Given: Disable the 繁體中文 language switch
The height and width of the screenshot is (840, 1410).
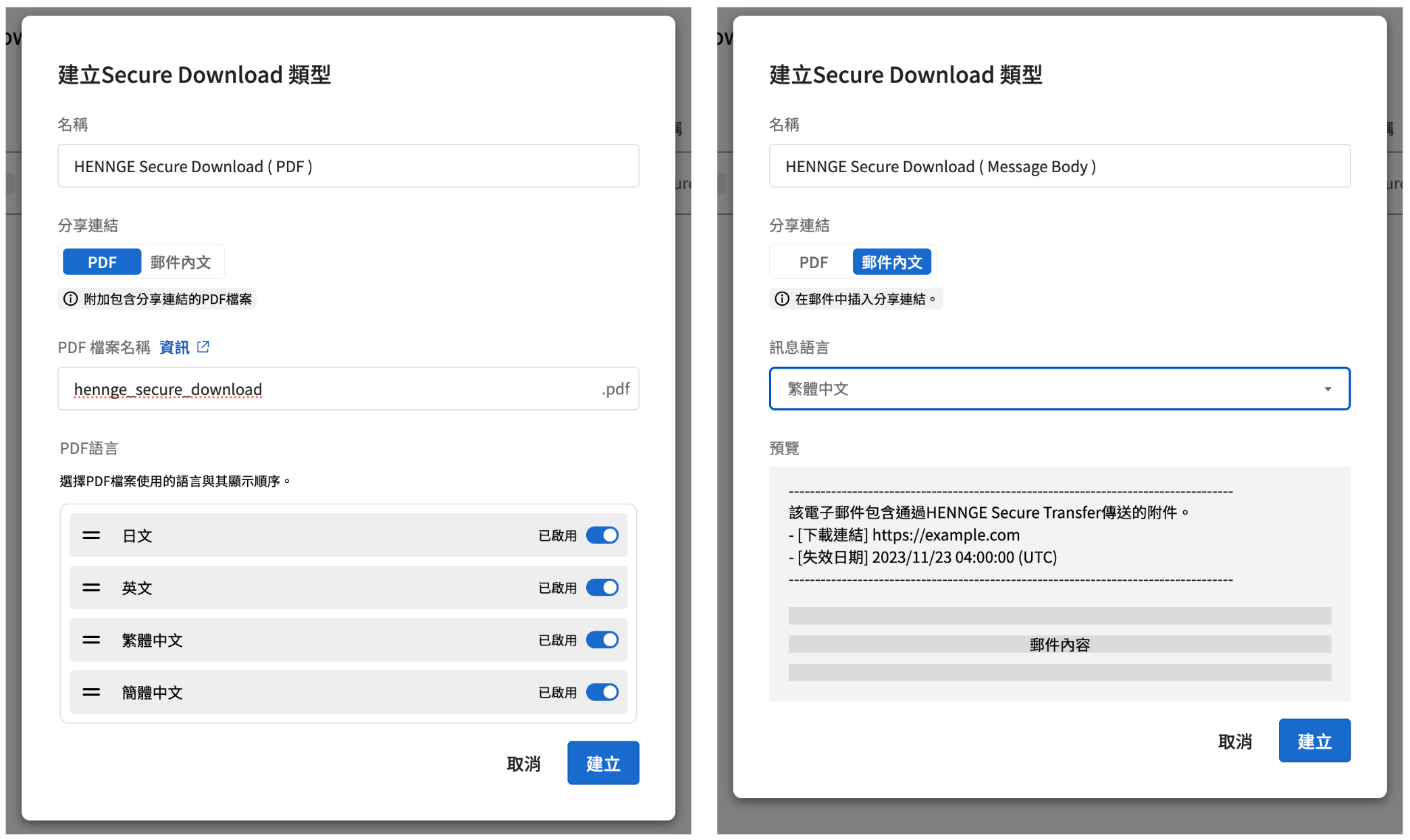Looking at the screenshot, I should pyautogui.click(x=602, y=639).
